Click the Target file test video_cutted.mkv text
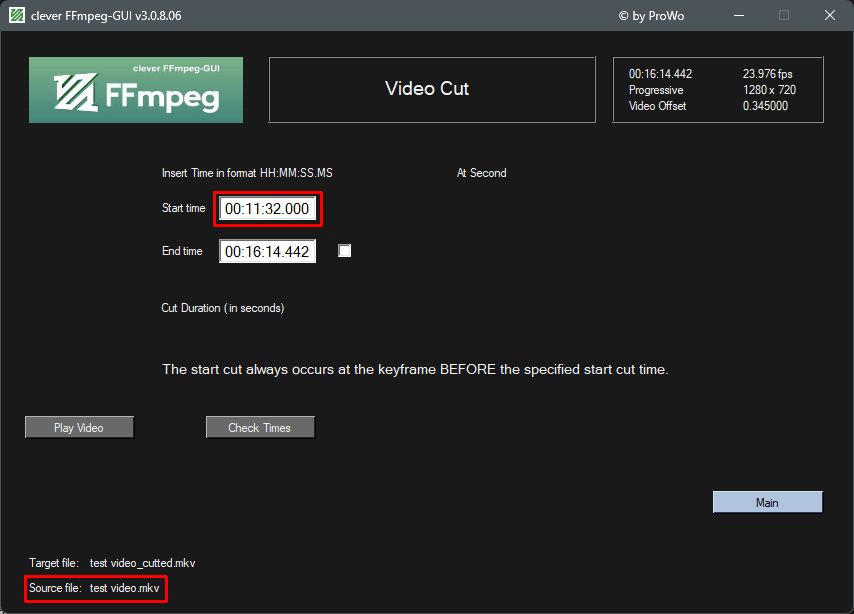854x614 pixels. [112, 563]
